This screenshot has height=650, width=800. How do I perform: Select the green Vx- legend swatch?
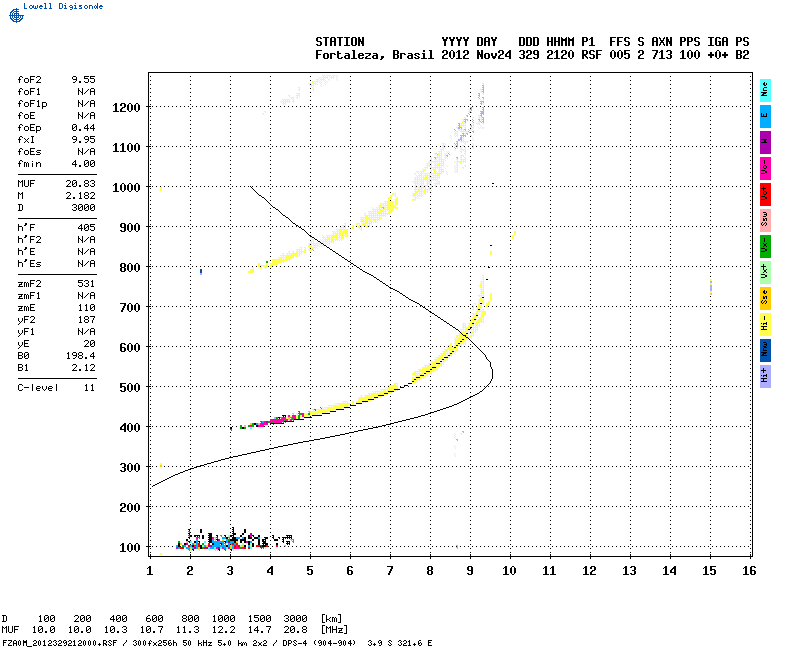tap(765, 246)
